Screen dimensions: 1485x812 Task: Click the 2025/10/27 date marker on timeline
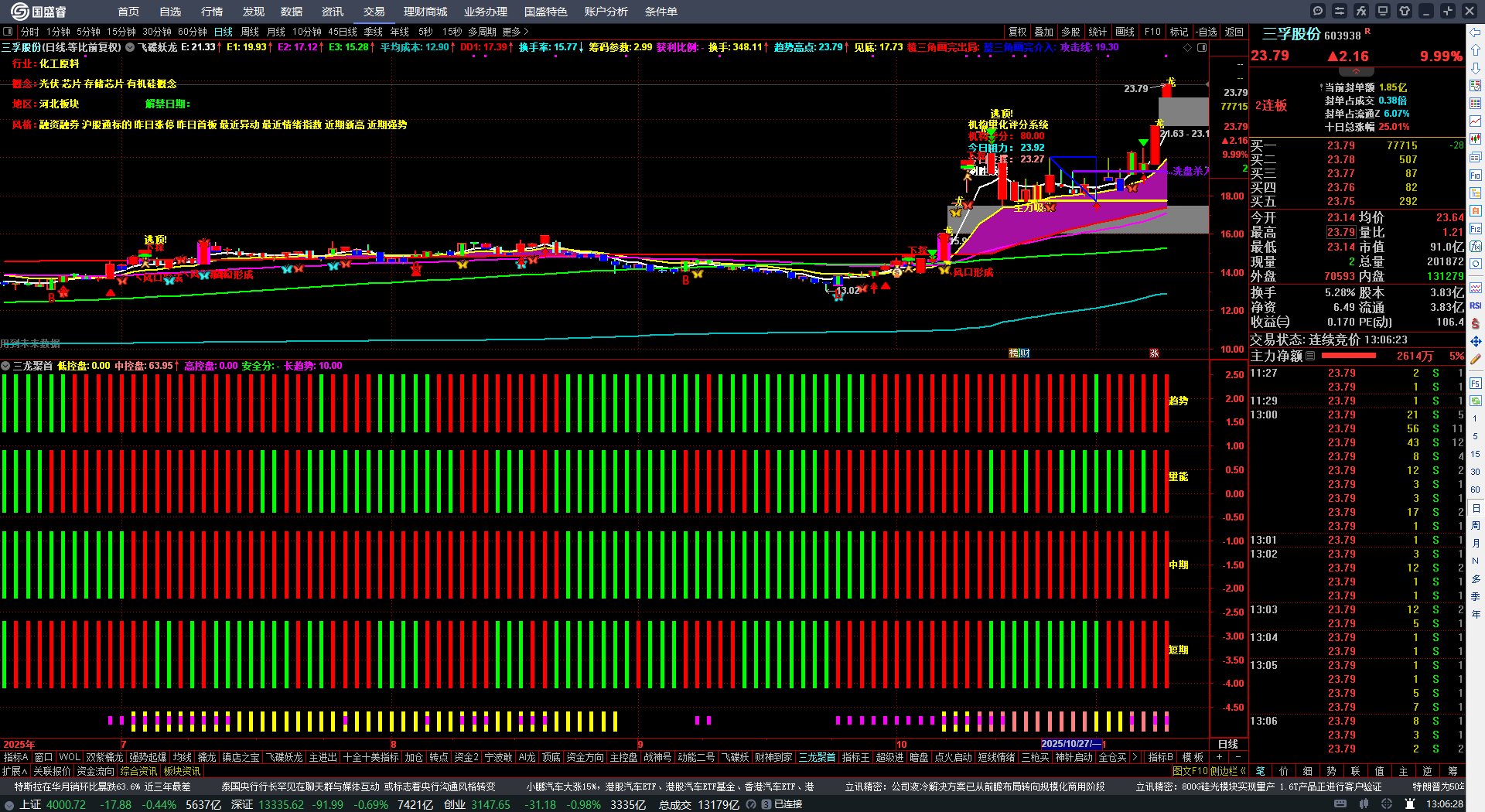(x=1074, y=744)
